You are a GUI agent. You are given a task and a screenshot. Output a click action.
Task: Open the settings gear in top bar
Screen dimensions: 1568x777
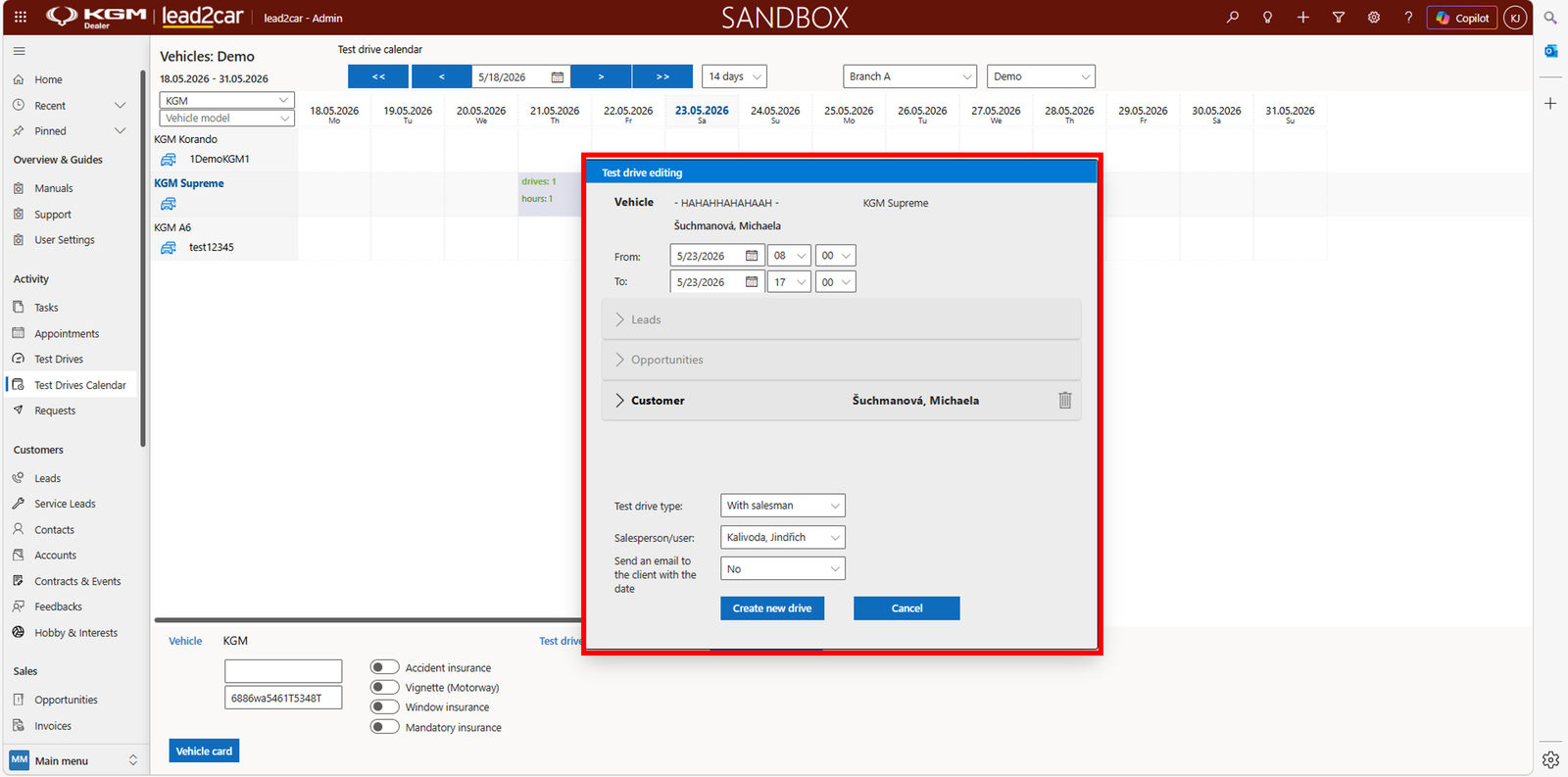[x=1373, y=17]
